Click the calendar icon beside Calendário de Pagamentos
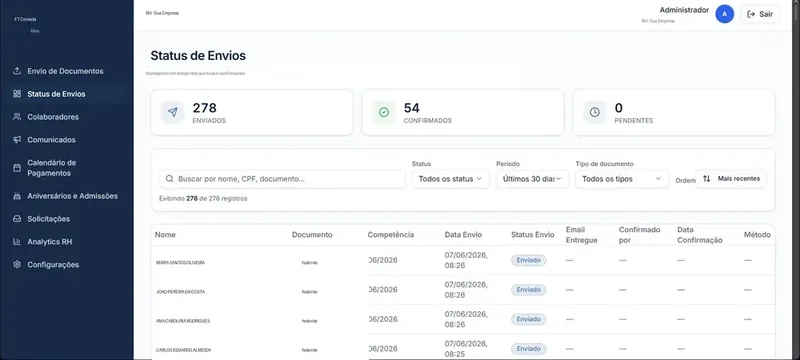 click(17, 168)
